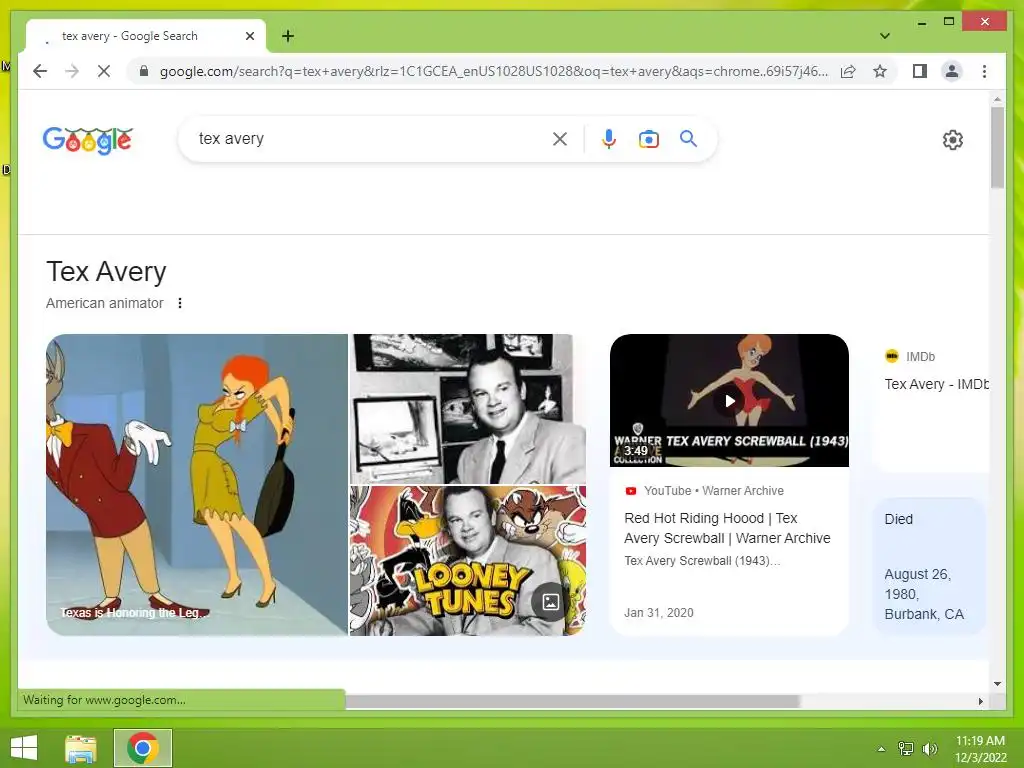Screen dimensions: 1024x768
Task: Click the scroll down arrow
Action: (997, 684)
